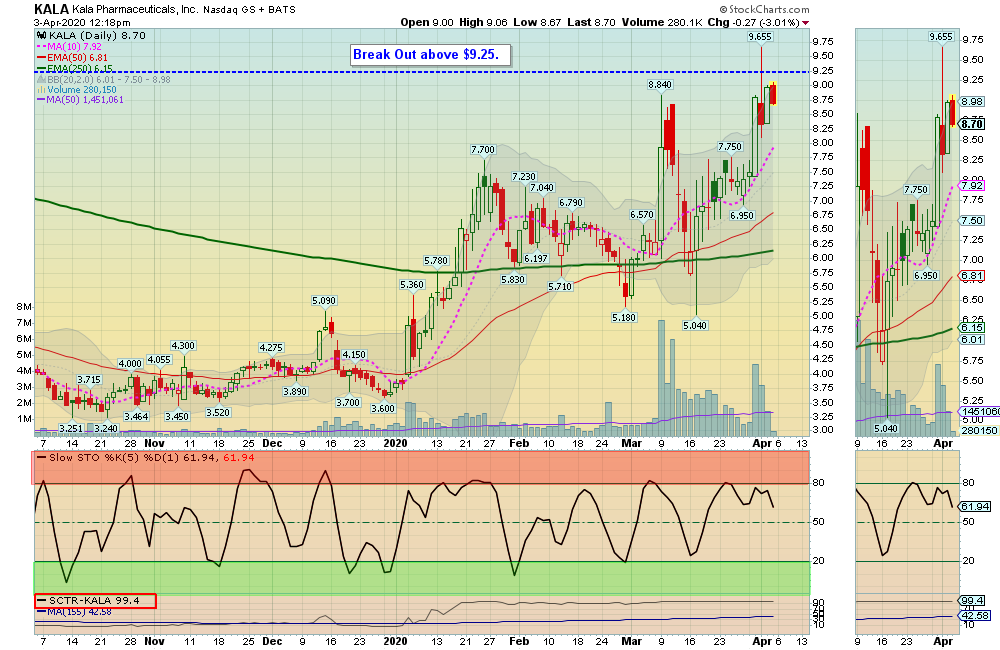Click the 5.360 price label
Viewport: 1000px width, 650px height.
[x=412, y=285]
